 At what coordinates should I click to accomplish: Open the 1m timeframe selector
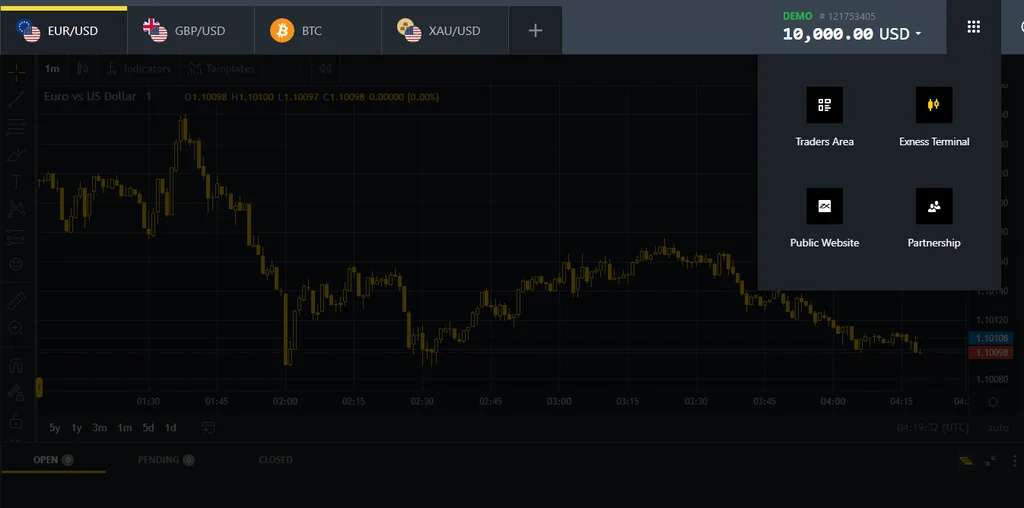coord(52,69)
